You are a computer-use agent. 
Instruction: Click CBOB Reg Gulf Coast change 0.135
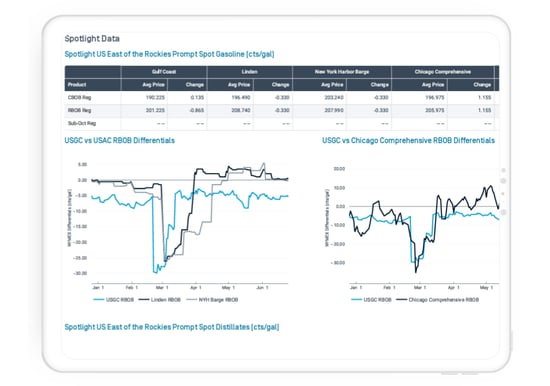[197, 98]
